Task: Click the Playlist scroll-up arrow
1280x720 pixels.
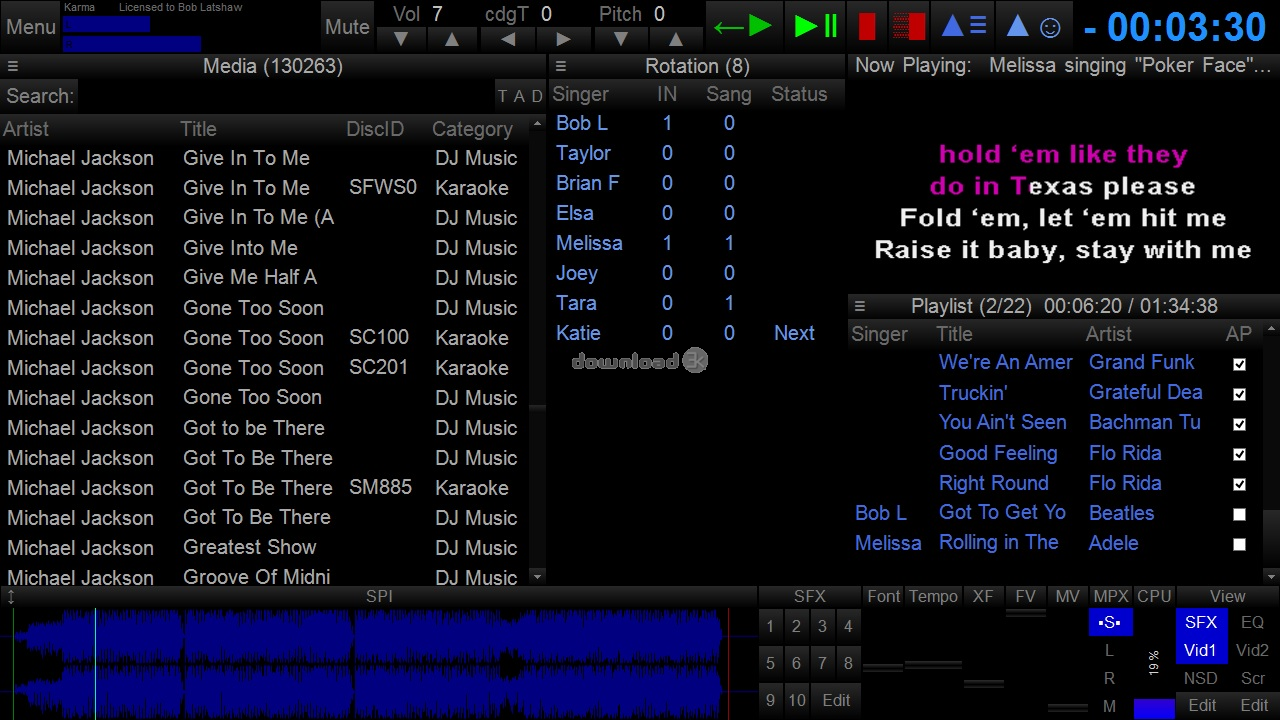Action: pyautogui.click(x=1271, y=329)
